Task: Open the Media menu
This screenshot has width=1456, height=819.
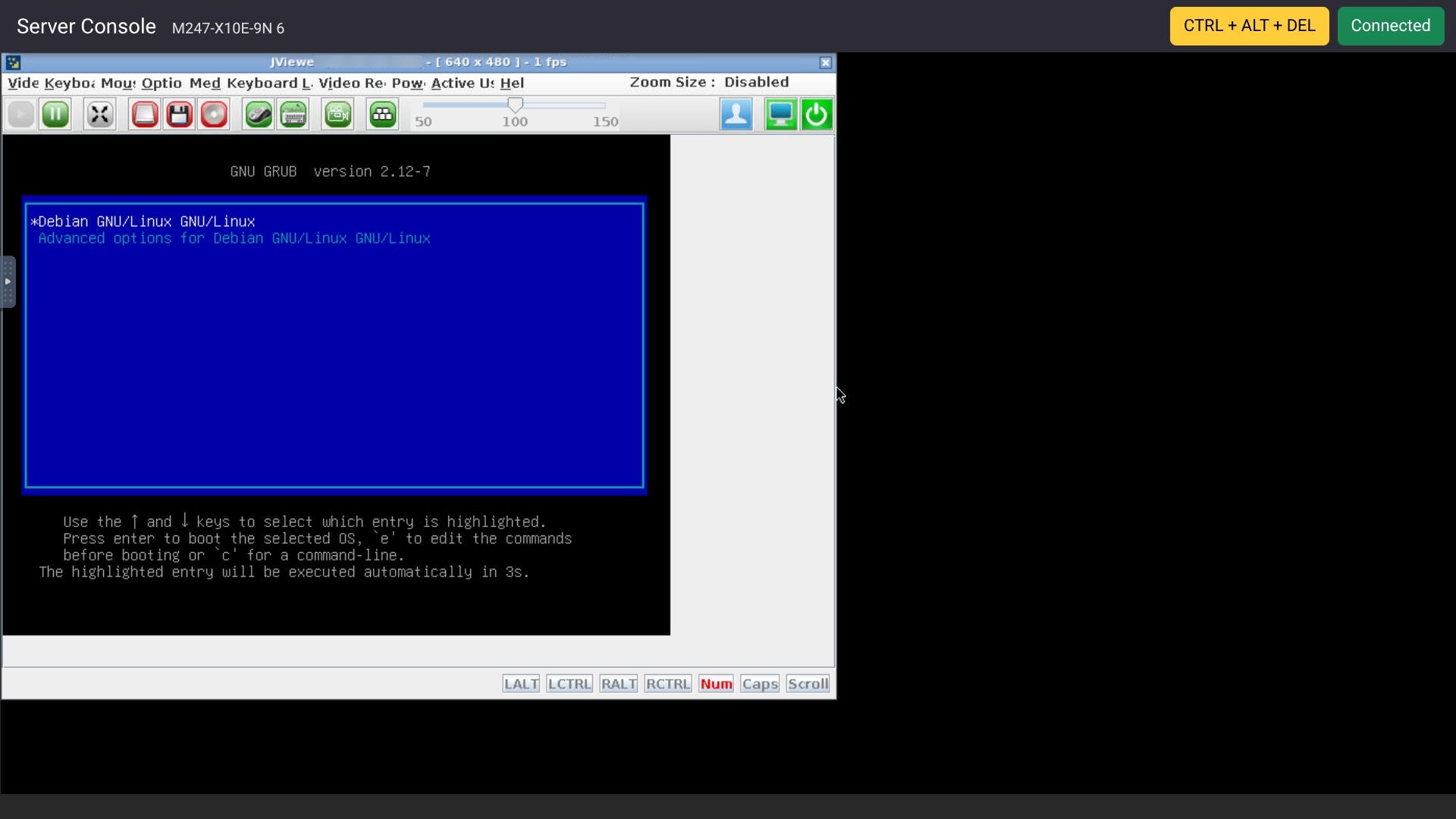Action: tap(205, 83)
